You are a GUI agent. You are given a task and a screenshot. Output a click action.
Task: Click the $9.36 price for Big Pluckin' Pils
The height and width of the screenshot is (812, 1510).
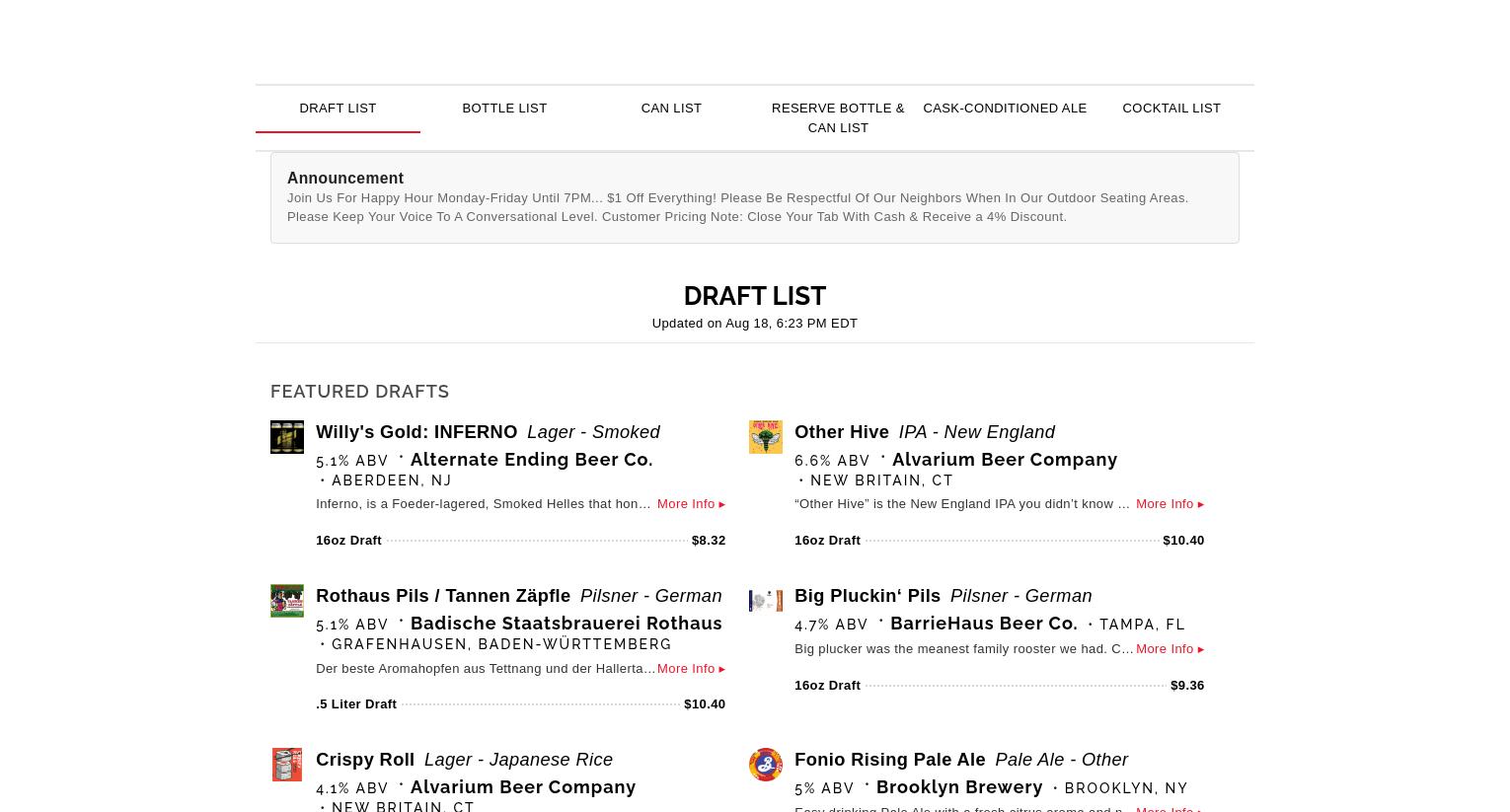(x=1187, y=686)
